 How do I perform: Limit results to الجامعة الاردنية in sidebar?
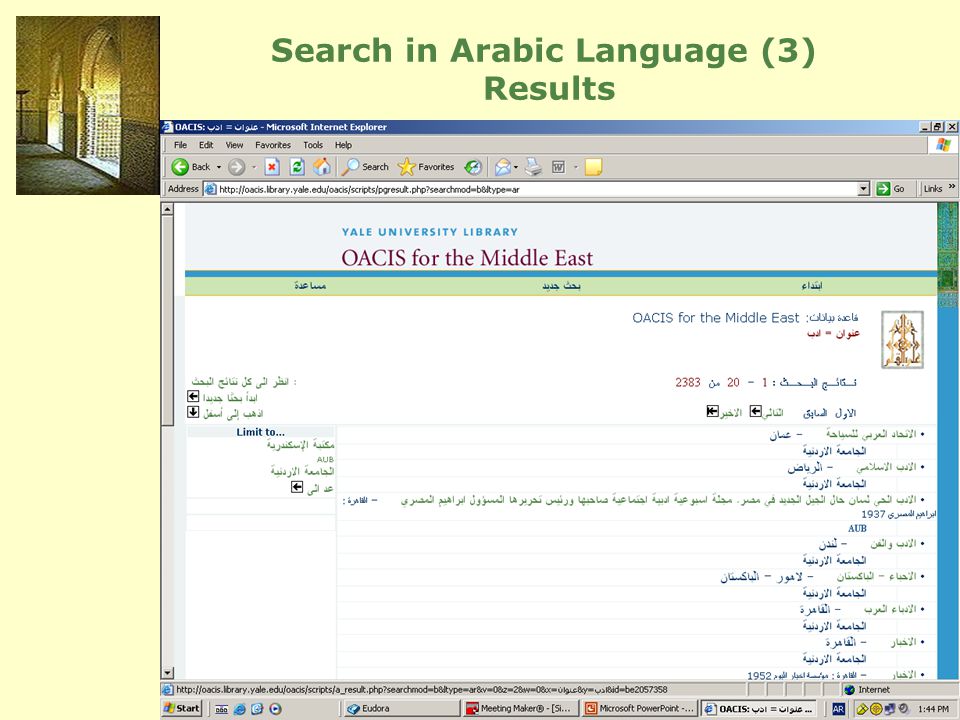coord(302,471)
